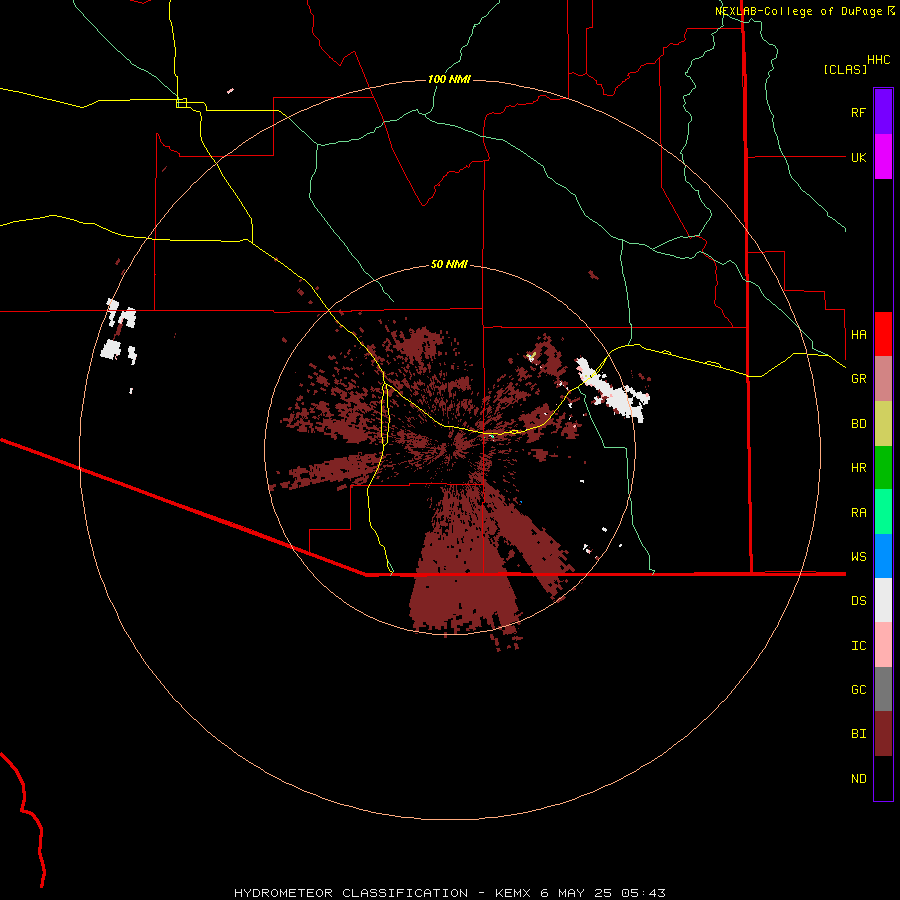This screenshot has width=900, height=900.
Task: Click the GC gray legend swatch
Action: coord(883,689)
